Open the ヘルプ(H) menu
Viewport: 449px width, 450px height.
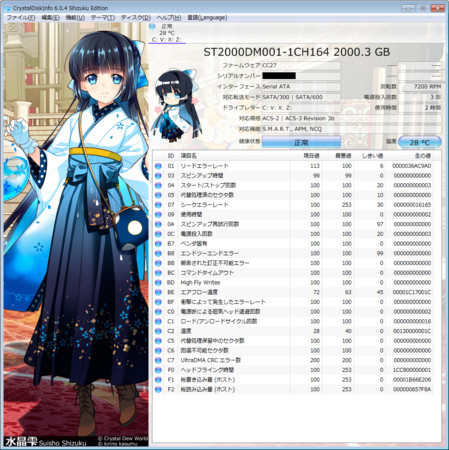click(x=169, y=18)
